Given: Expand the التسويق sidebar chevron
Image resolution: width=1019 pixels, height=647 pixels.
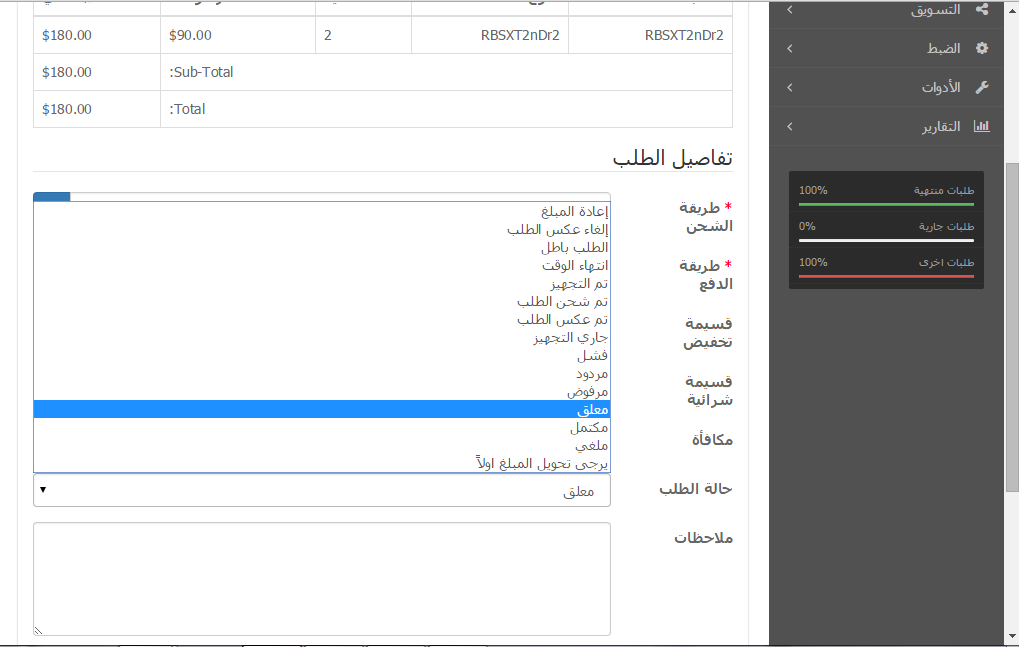Looking at the screenshot, I should tap(790, 10).
